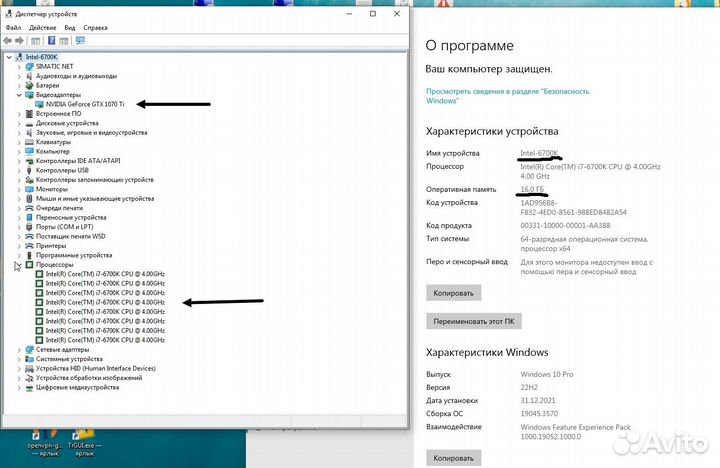Screen dimensions: 720x468
Task: Click the Контроллеры запоминающих устройств icon
Action: click(29, 180)
